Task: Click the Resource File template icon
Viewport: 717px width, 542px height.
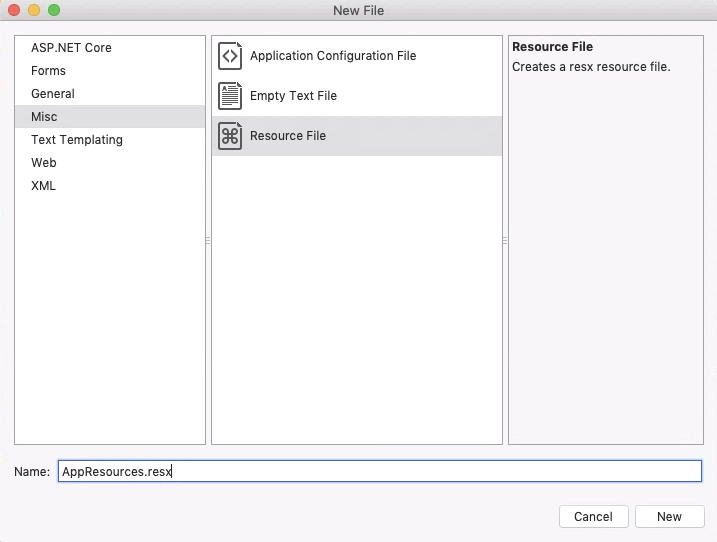Action: (x=230, y=136)
